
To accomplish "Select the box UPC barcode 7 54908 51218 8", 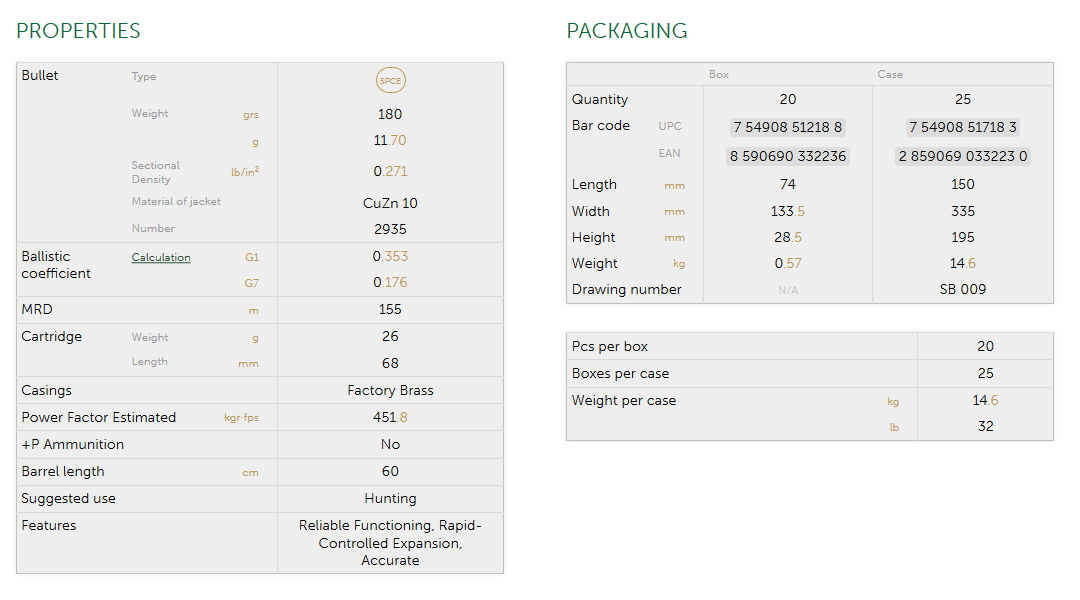I will pos(788,127).
